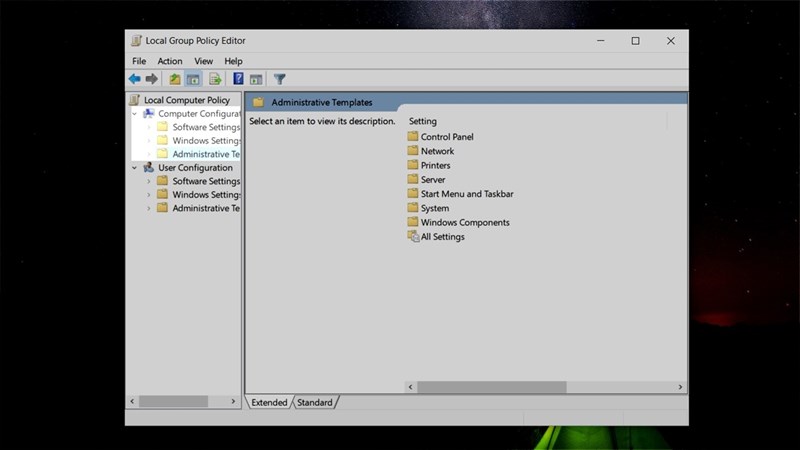Select Software Settings under Computer Configuration
This screenshot has height=450, width=800.
(x=206, y=127)
